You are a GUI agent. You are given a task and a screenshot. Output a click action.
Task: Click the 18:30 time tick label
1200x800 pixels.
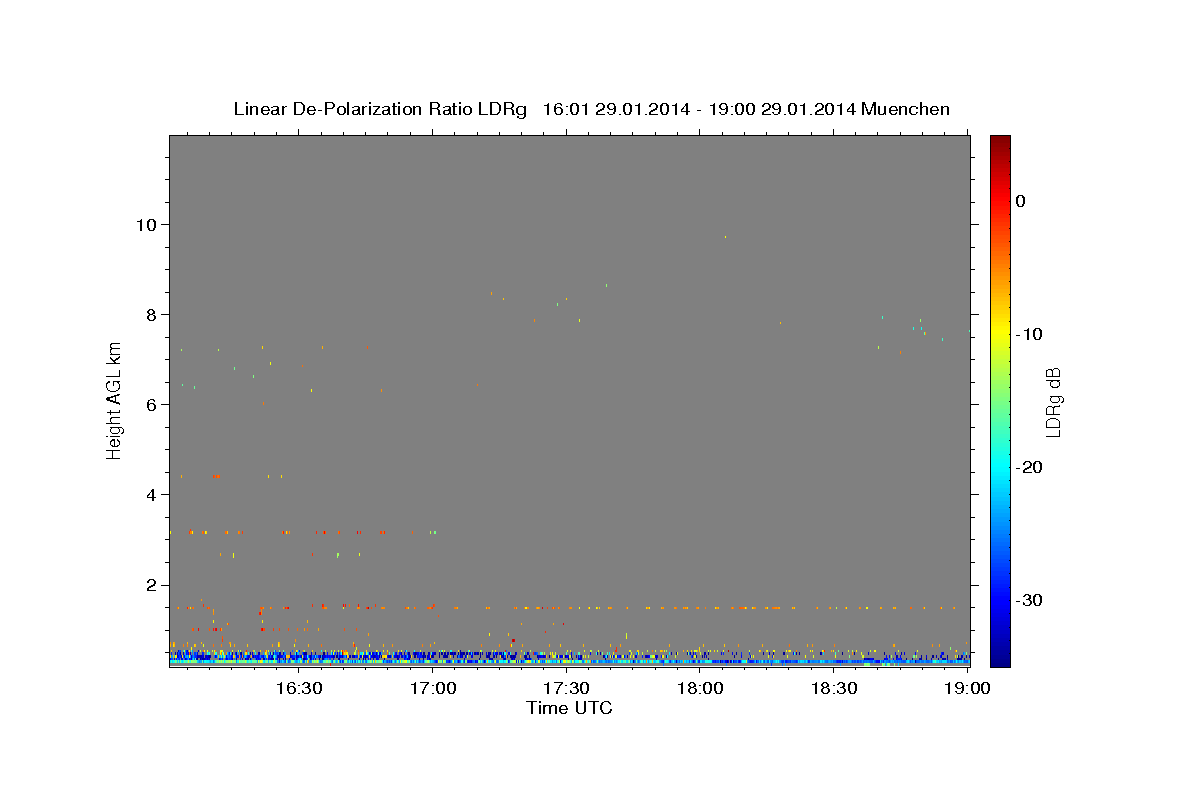click(834, 688)
